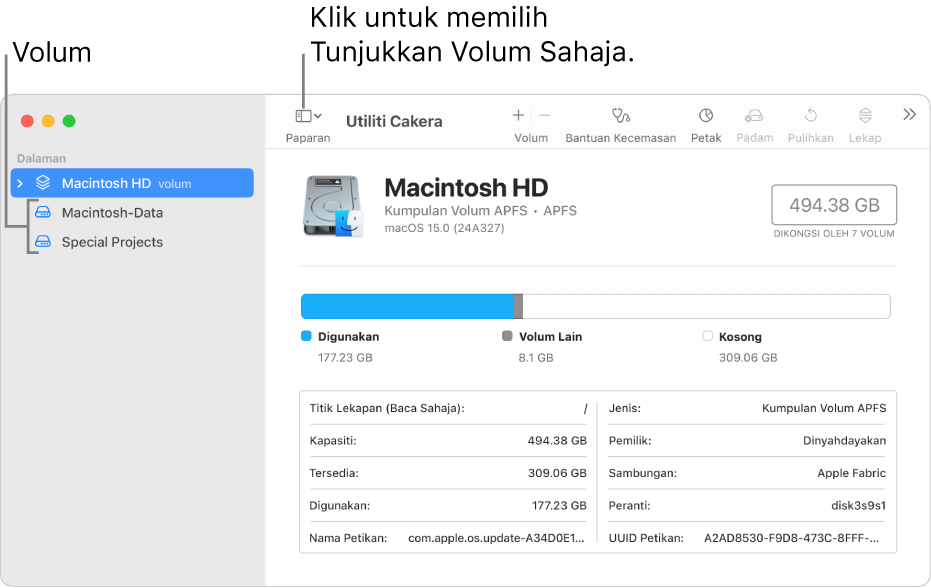Click the Lekap mount icon
The image size is (931, 588).
pyautogui.click(x=865, y=115)
